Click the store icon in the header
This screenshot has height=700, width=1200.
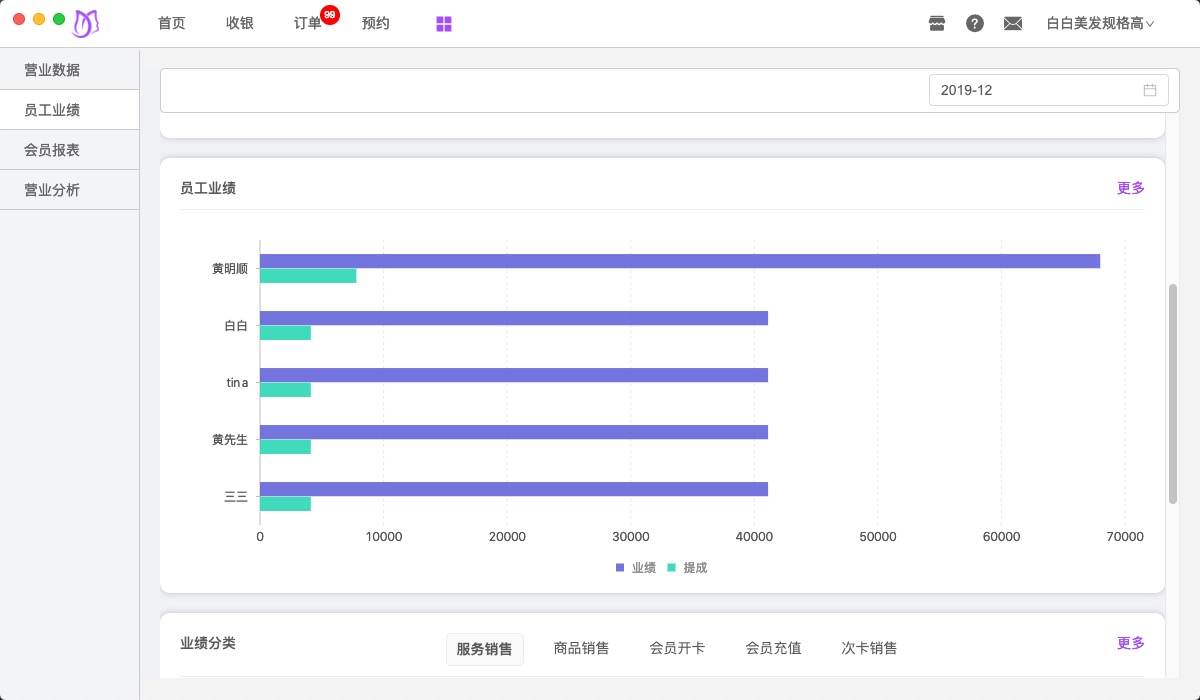click(937, 22)
